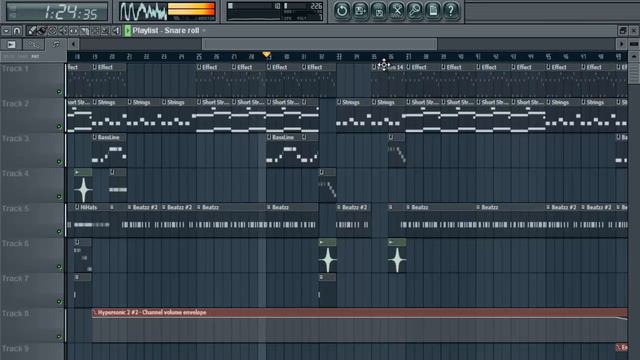Mute Track 2 with its green dot
The image size is (640, 360).
[59, 127]
